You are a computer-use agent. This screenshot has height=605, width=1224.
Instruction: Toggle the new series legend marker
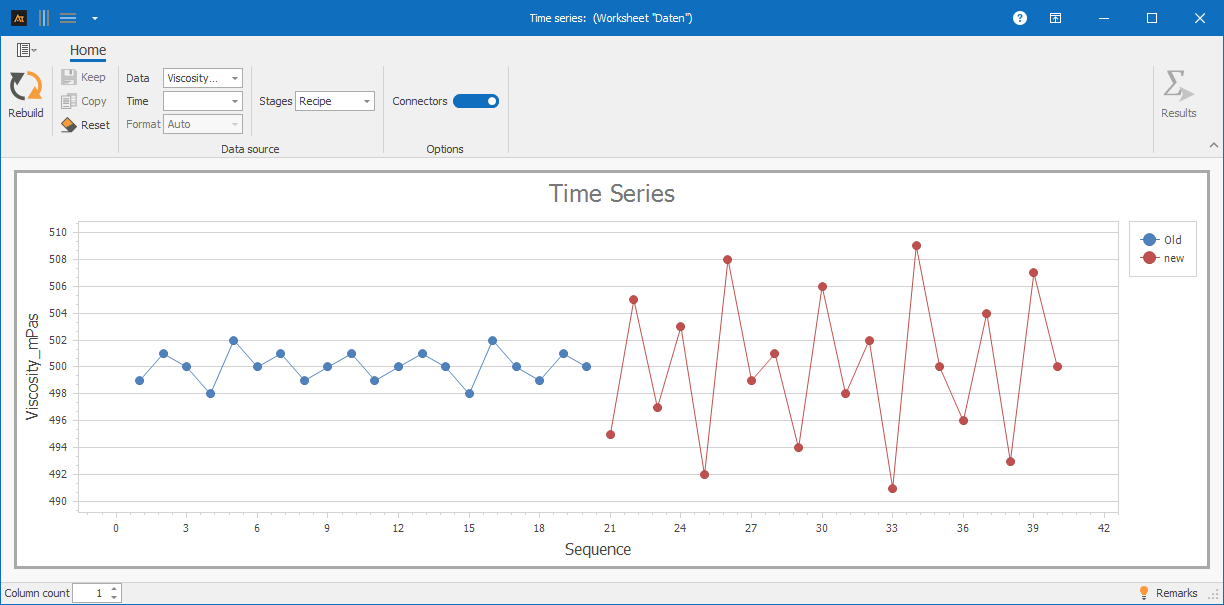pyautogui.click(x=1149, y=258)
